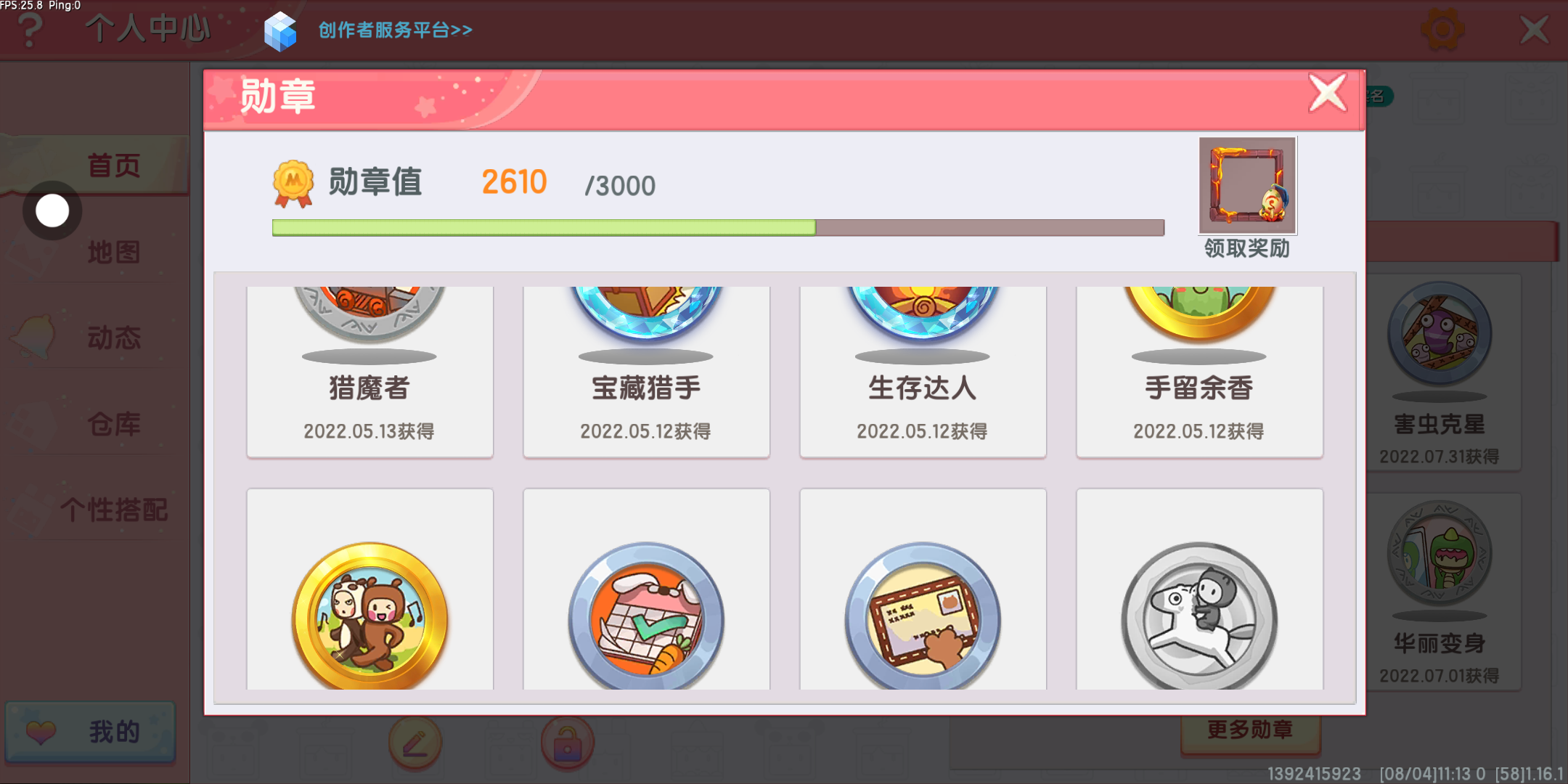Close the 勋章 dialog
This screenshot has height=784, width=1568.
point(1328,93)
